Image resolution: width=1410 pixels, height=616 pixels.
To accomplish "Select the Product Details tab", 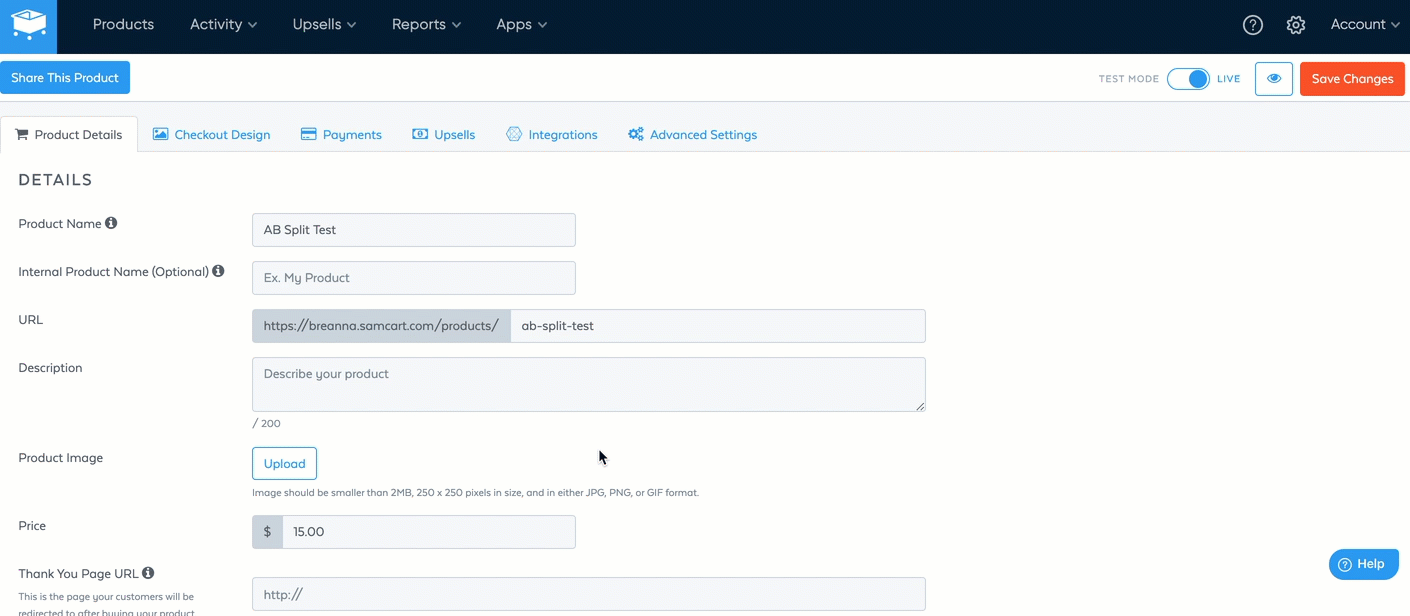I will pos(69,134).
